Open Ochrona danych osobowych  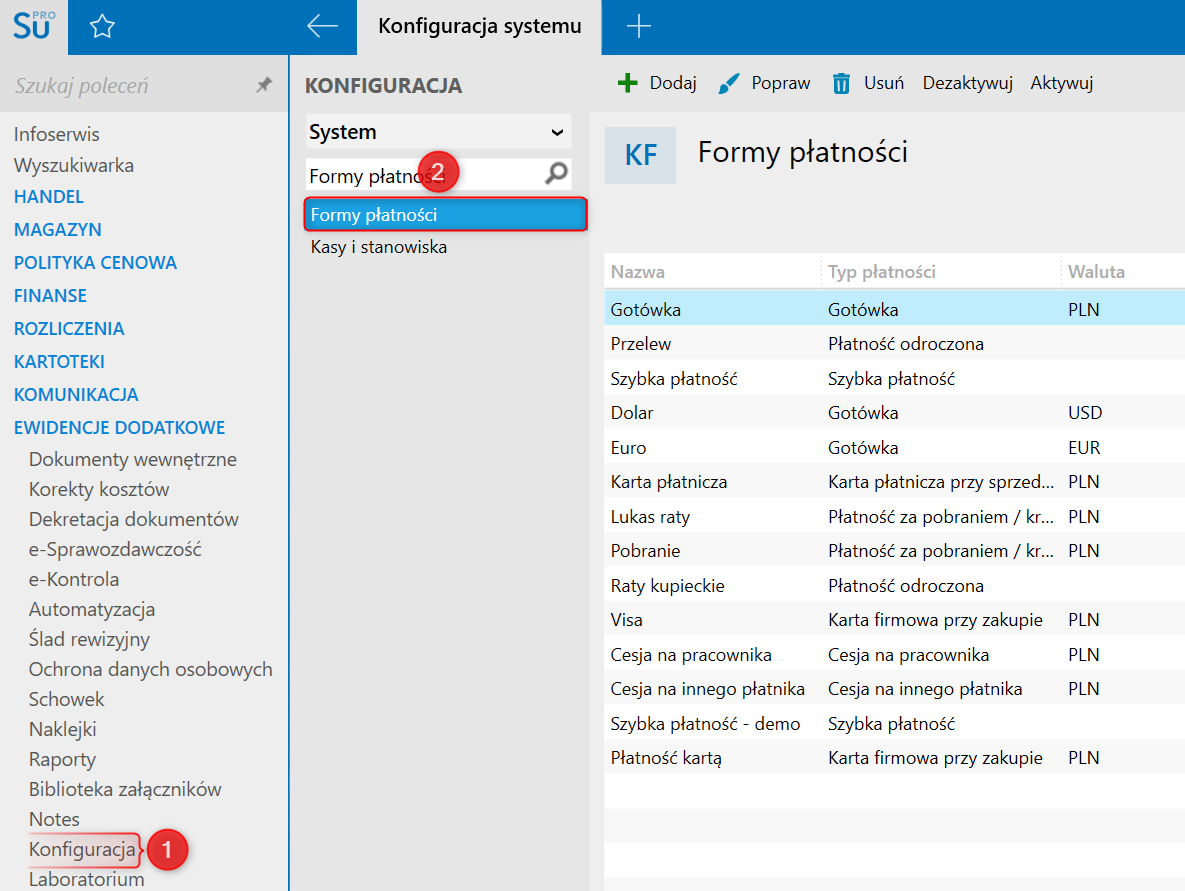150,670
